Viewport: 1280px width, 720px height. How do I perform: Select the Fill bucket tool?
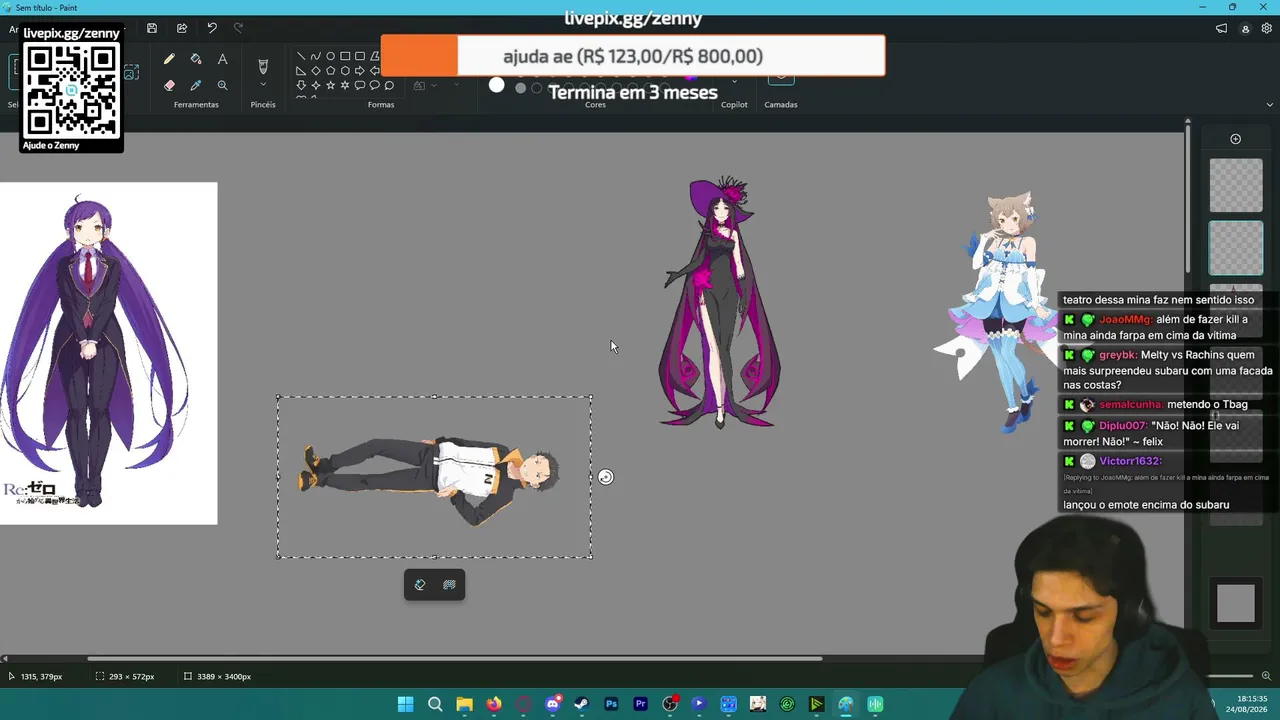(196, 60)
